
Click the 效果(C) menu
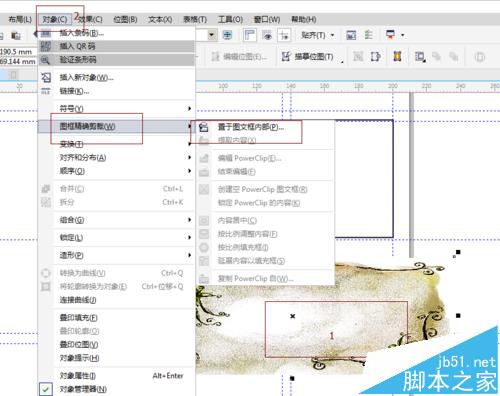tap(90, 19)
